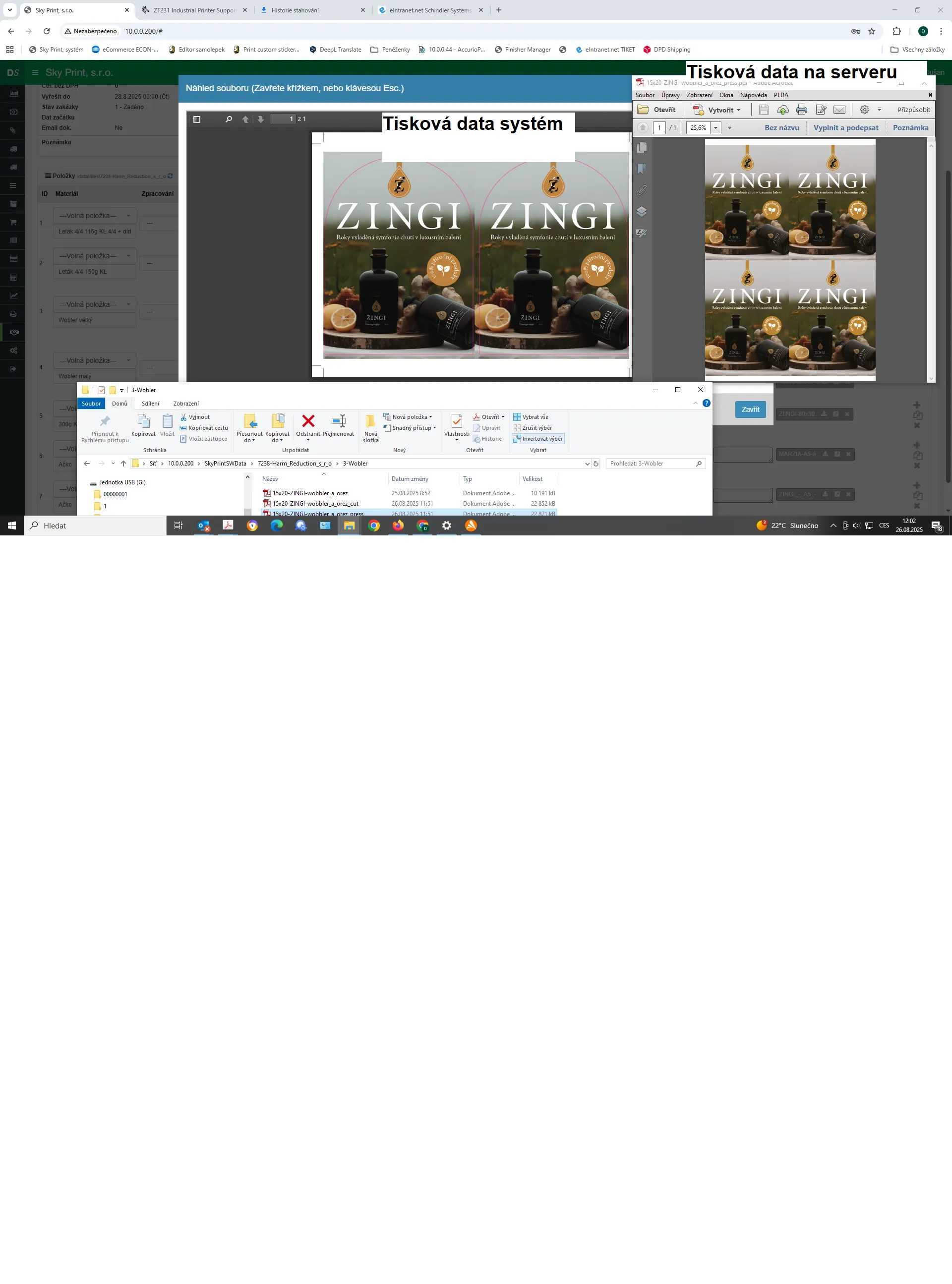Click the red Odstranit delete icon
Screen dimensions: 952x1284
pos(308,421)
